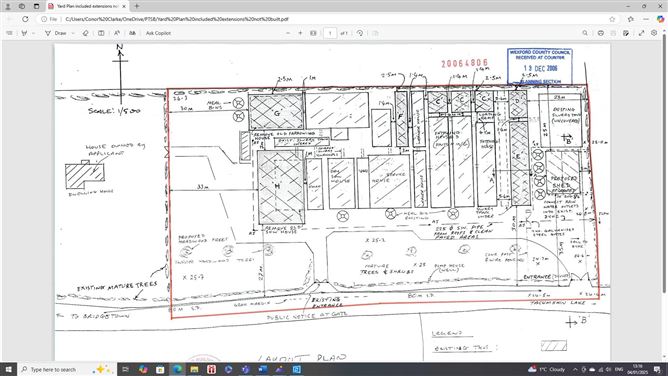Open Task View from the taskbar
The width and height of the screenshot is (668, 376).
click(125, 369)
